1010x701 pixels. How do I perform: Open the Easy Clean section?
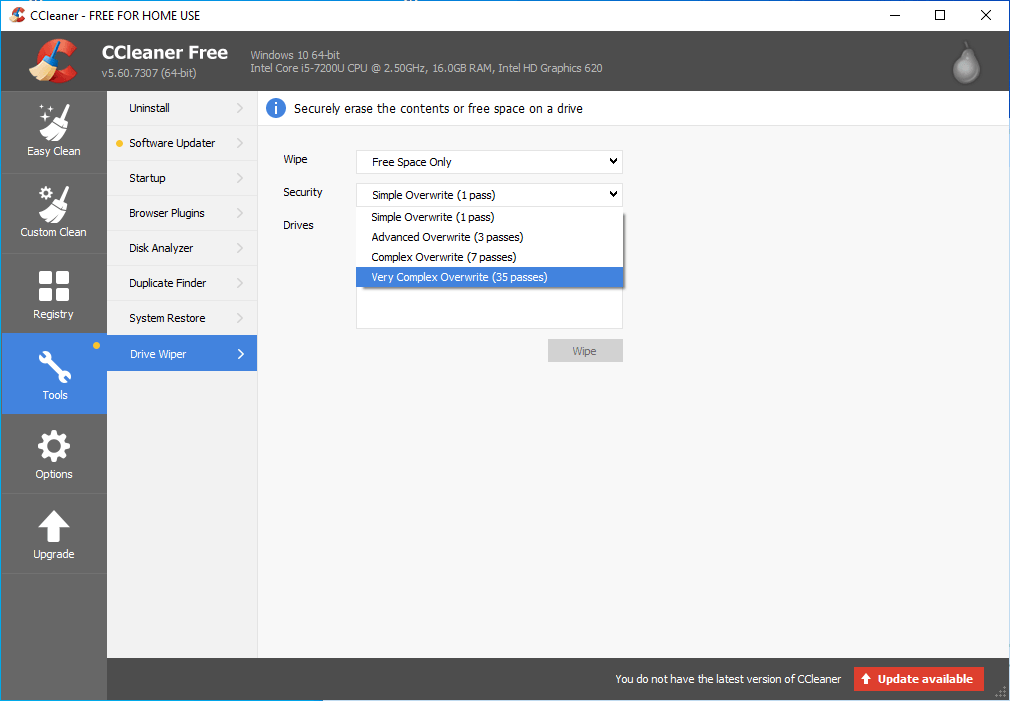pyautogui.click(x=54, y=131)
